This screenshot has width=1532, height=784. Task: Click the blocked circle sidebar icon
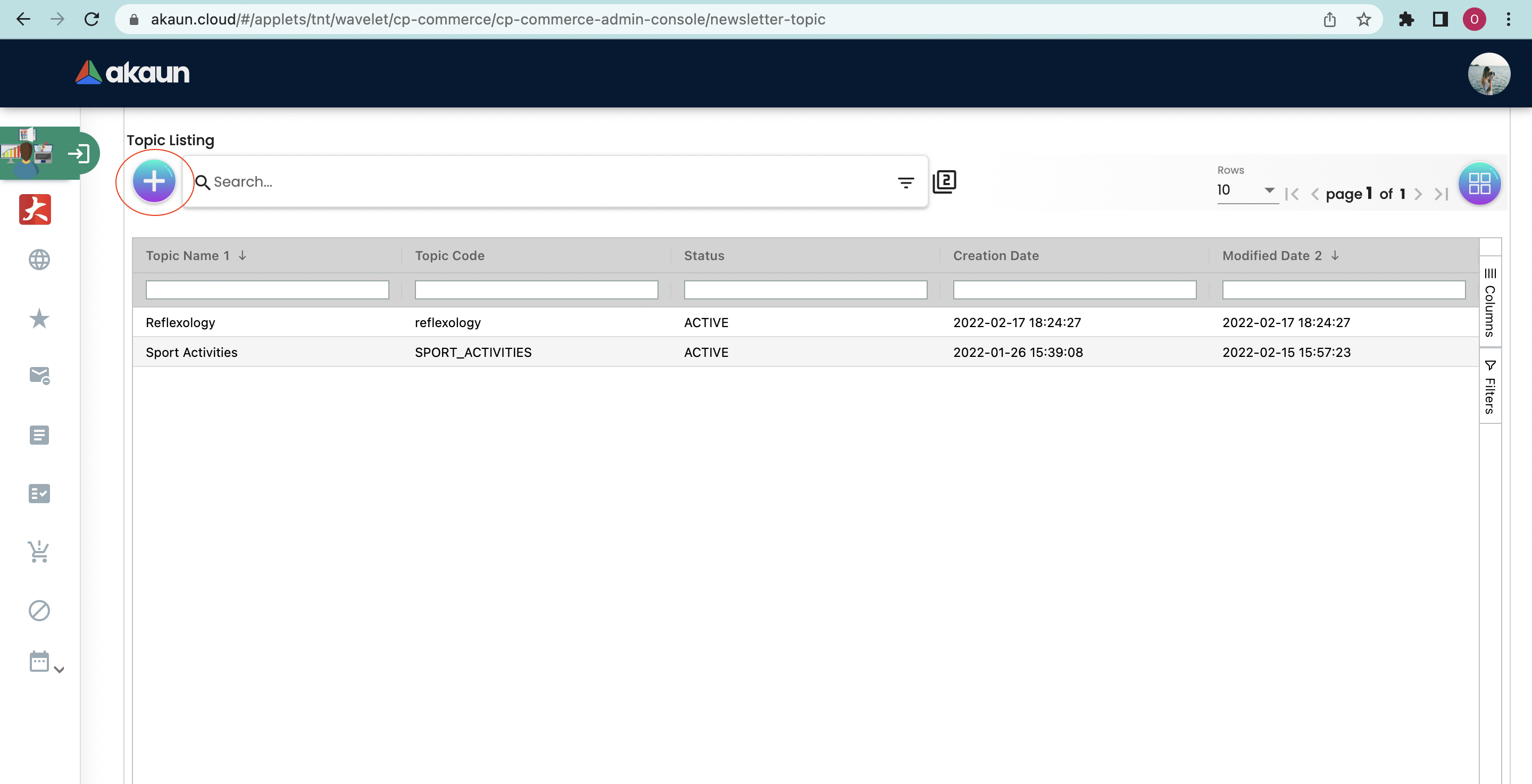point(39,610)
